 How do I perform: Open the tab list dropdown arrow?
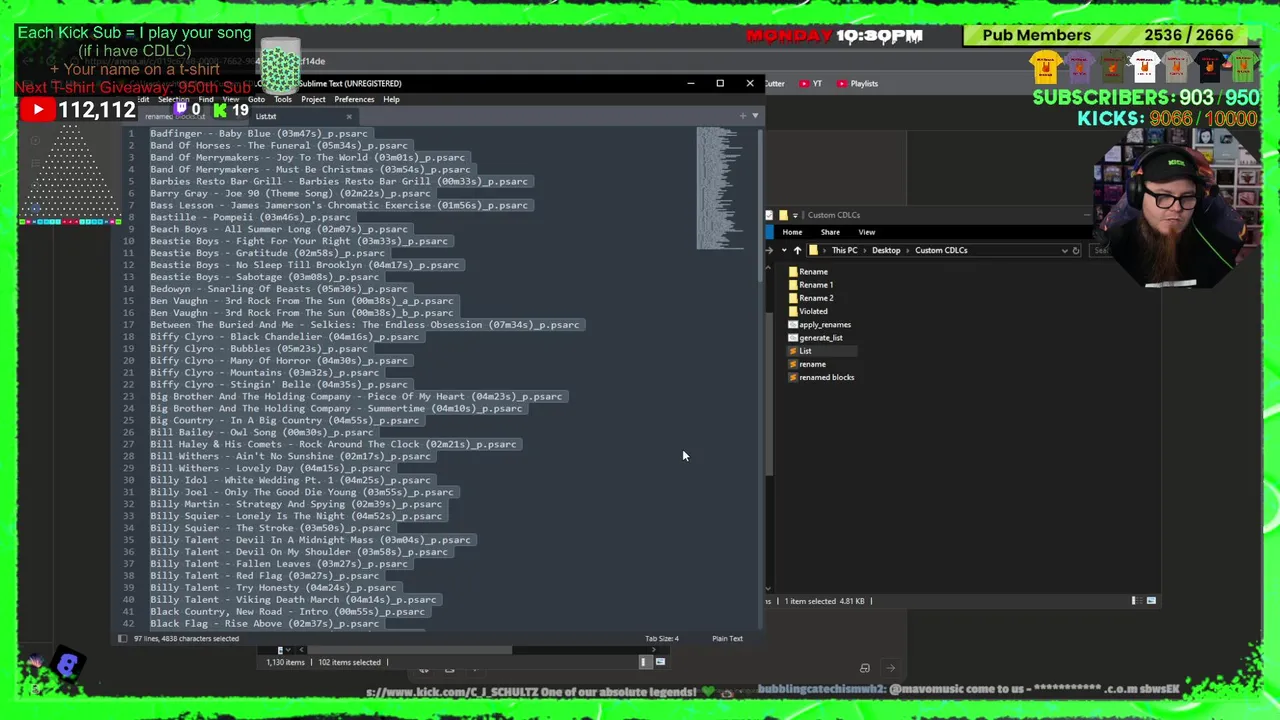pos(755,116)
